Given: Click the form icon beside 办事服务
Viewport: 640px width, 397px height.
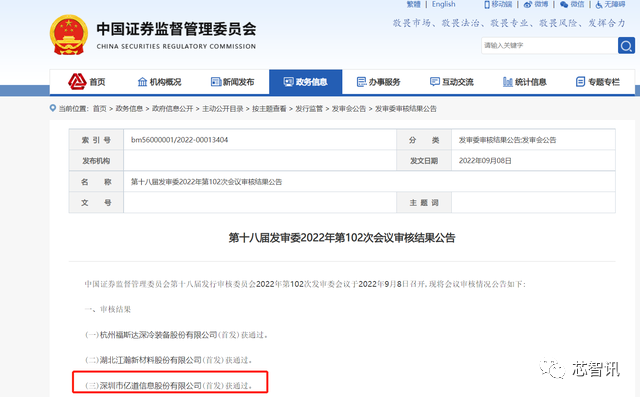Looking at the screenshot, I should (x=361, y=82).
